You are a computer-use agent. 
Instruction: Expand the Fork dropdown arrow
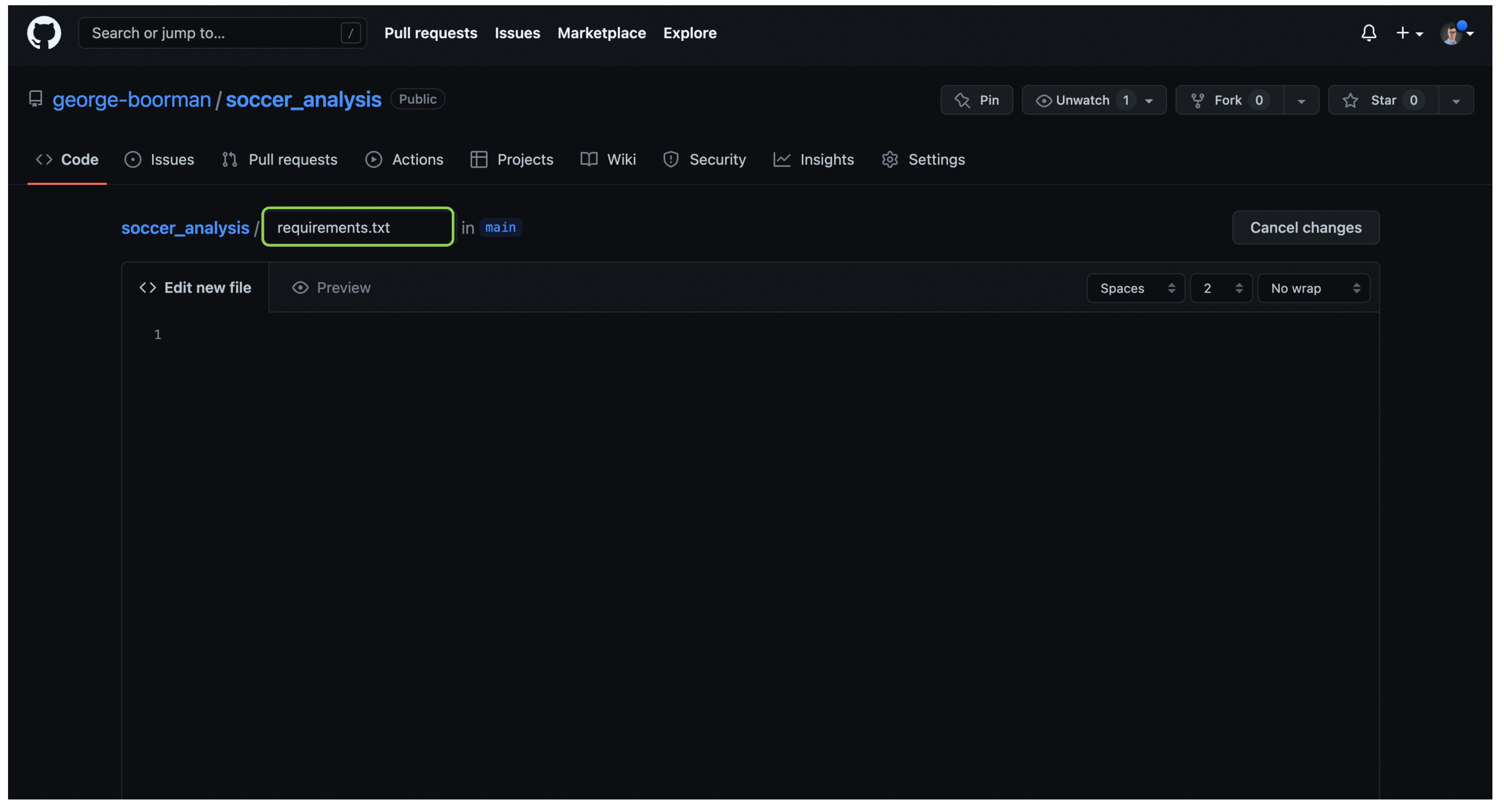(x=1301, y=100)
